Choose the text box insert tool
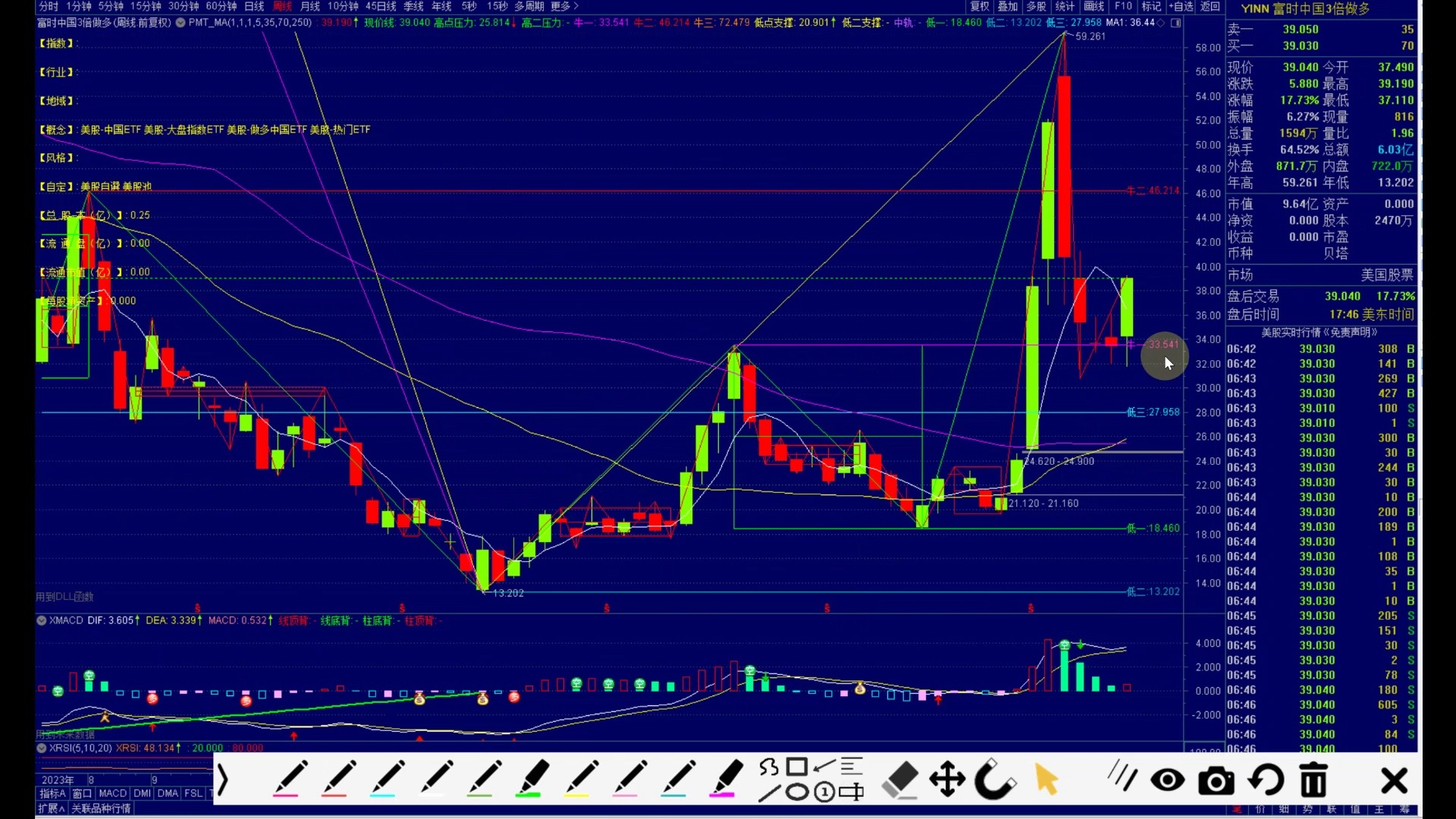 pyautogui.click(x=852, y=793)
